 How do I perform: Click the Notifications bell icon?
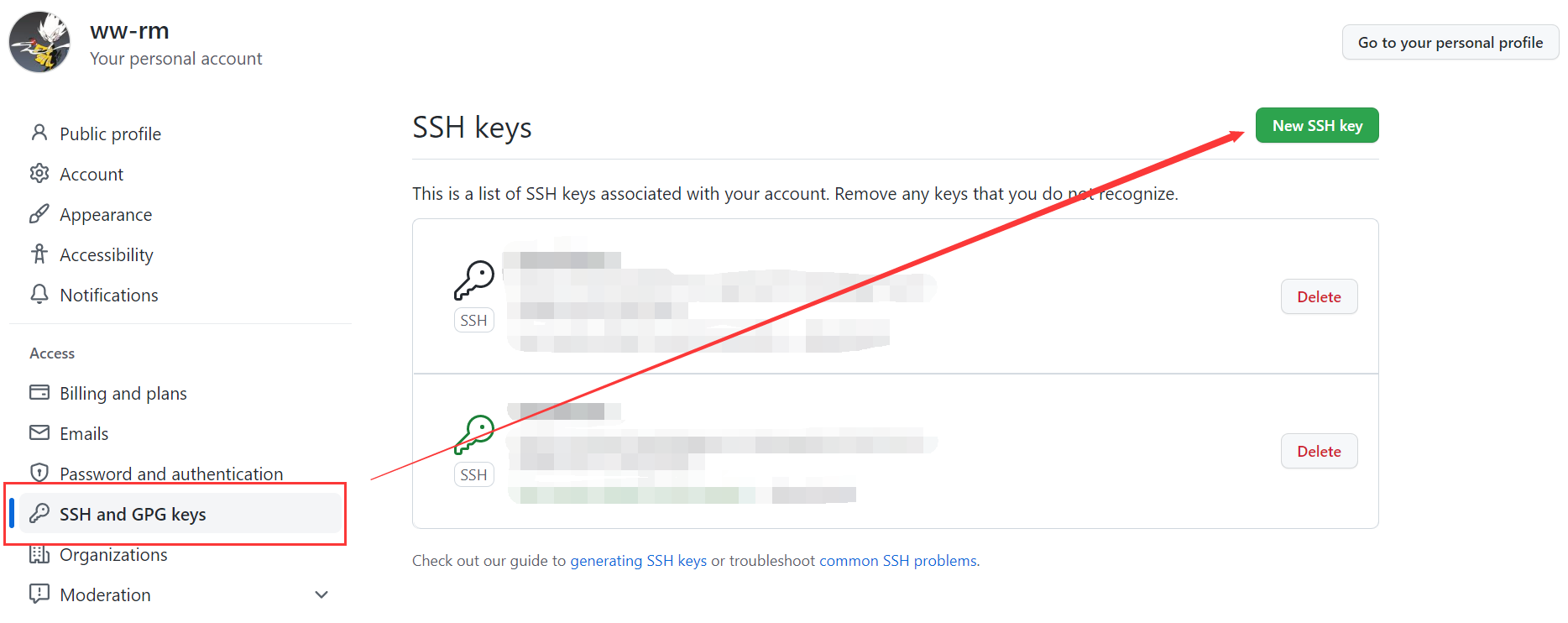(39, 294)
